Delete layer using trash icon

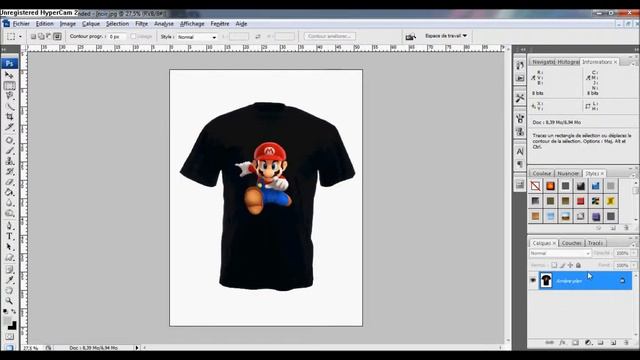point(626,343)
